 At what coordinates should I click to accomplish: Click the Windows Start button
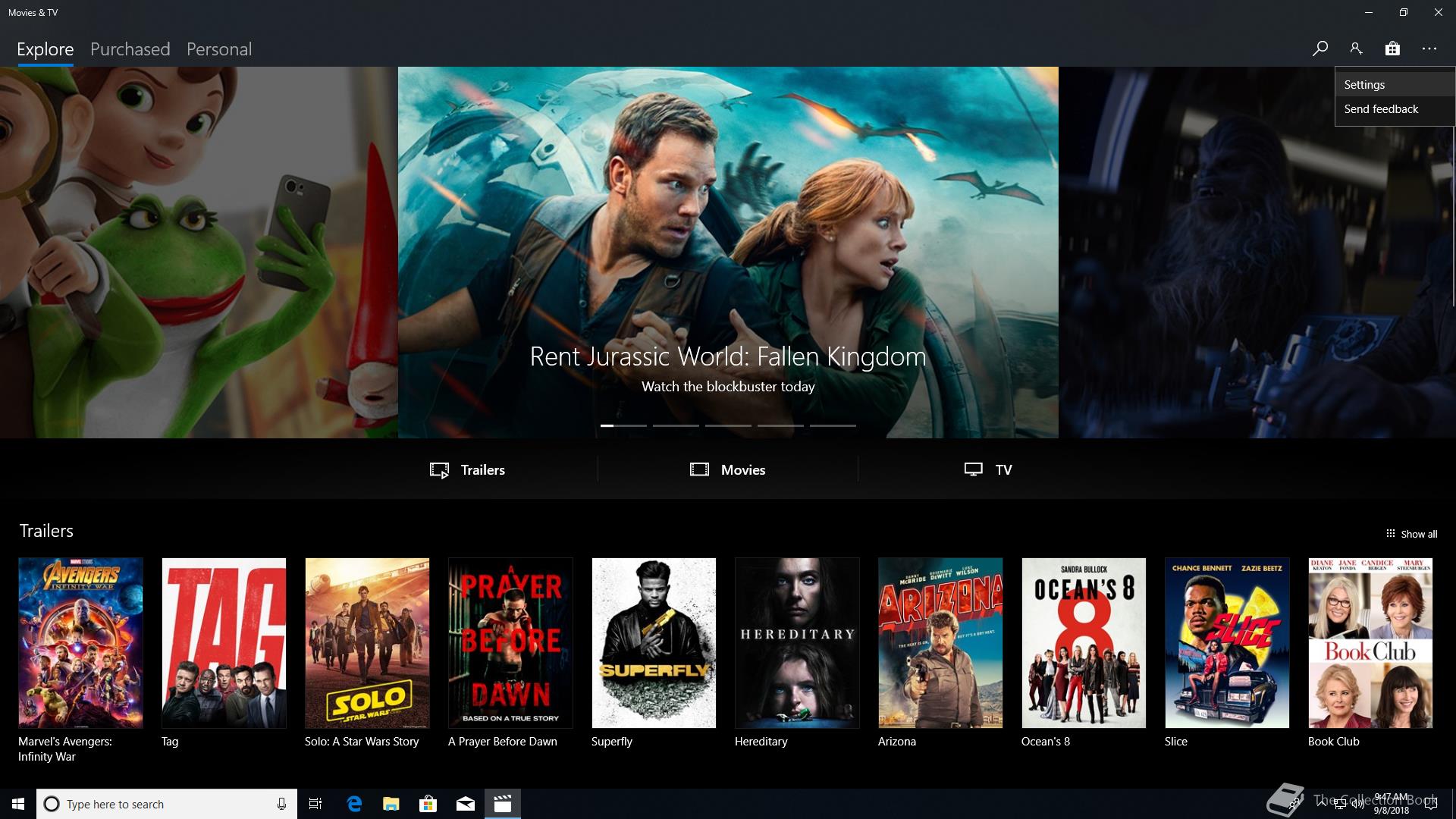[18, 804]
